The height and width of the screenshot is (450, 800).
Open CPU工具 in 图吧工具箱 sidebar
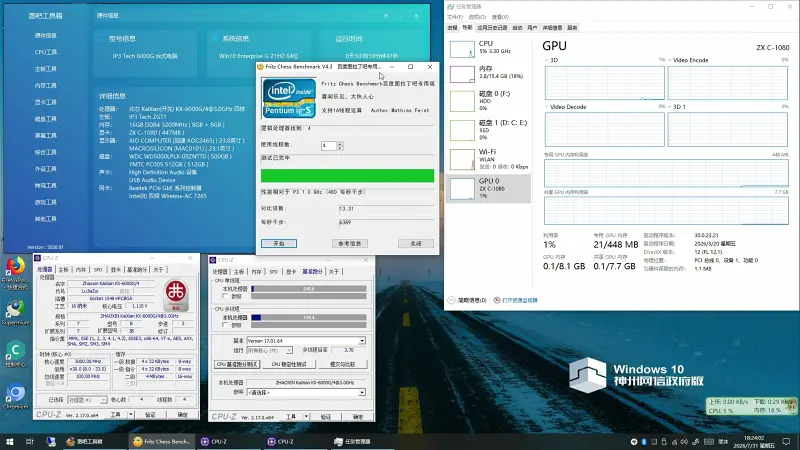[x=45, y=52]
